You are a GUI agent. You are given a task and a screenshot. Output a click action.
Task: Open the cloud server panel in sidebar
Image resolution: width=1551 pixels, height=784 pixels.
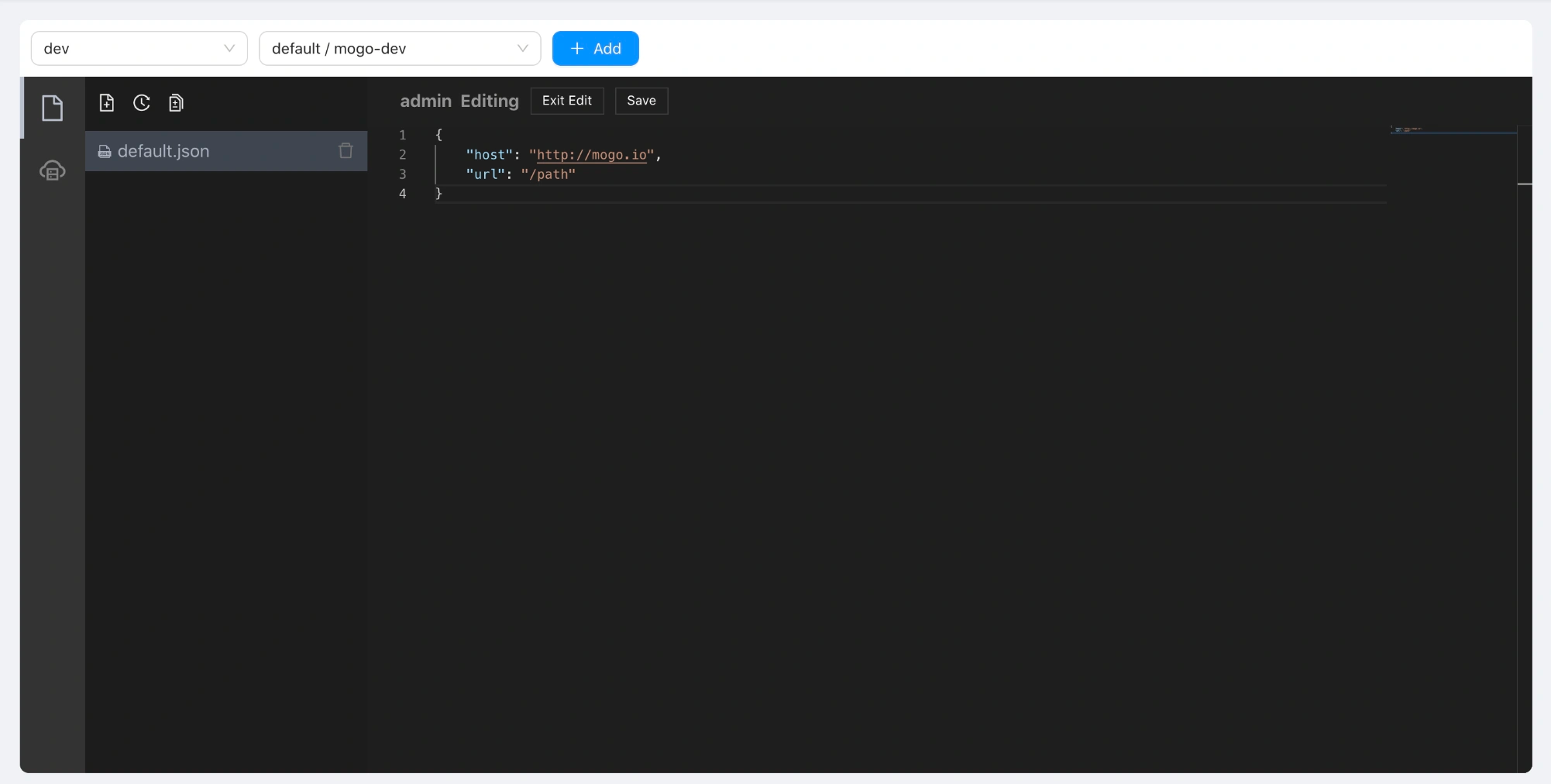tap(52, 170)
